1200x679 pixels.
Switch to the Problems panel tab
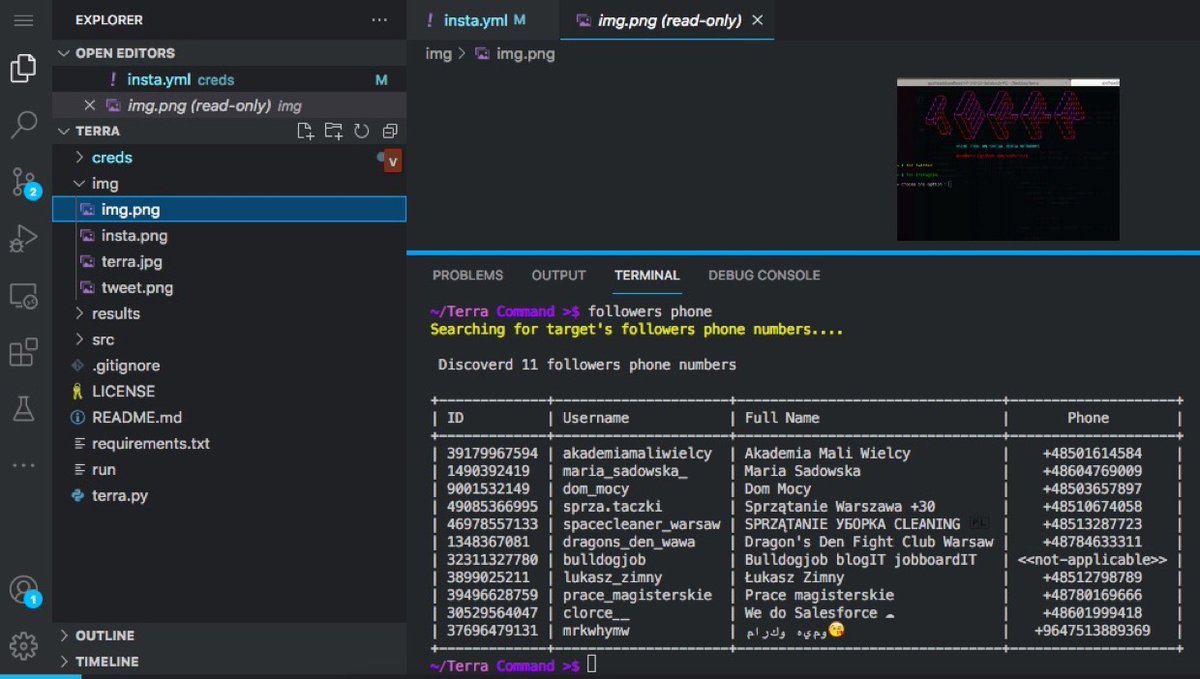tap(467, 275)
